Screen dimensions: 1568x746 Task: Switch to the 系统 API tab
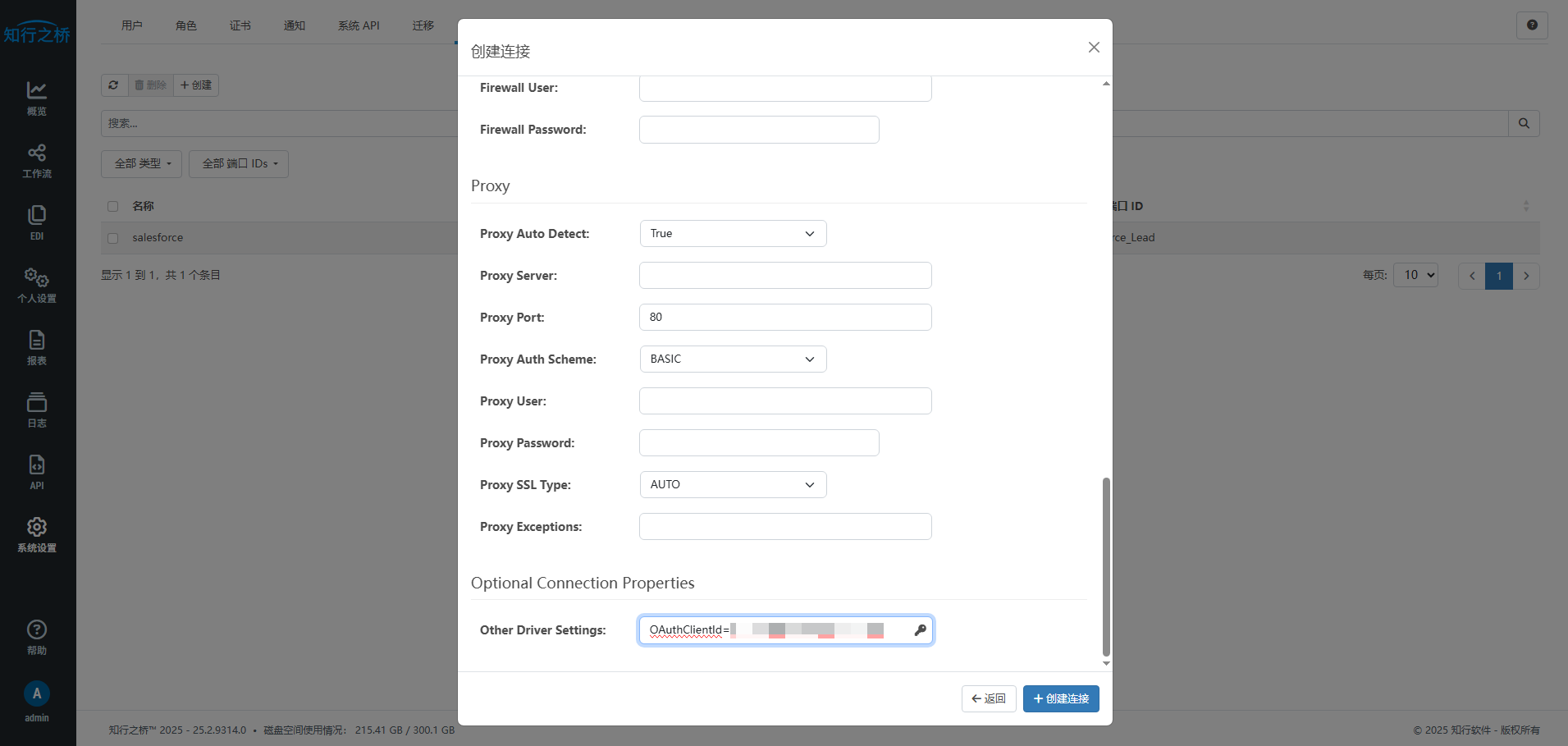[x=359, y=25]
